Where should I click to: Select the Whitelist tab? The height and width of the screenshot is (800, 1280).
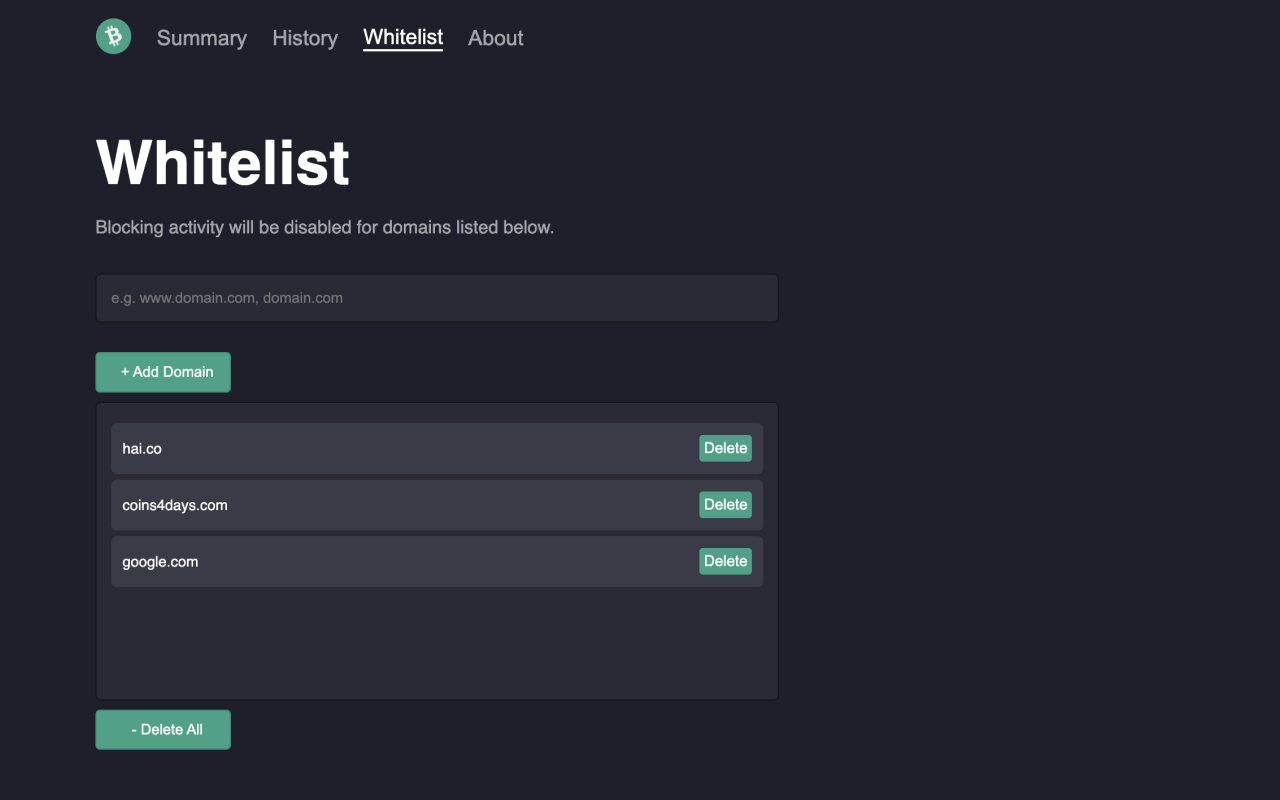pos(403,37)
